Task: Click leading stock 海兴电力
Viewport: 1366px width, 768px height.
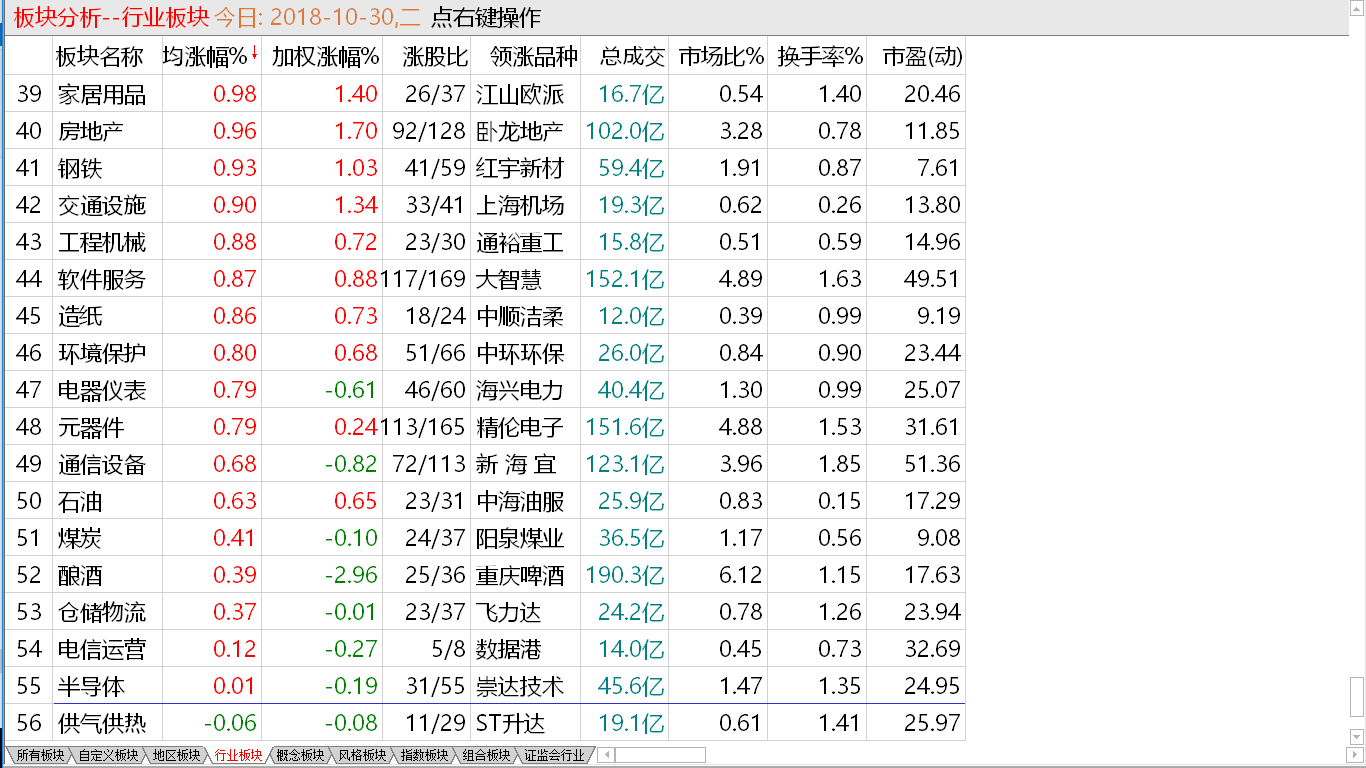Action: pos(520,390)
